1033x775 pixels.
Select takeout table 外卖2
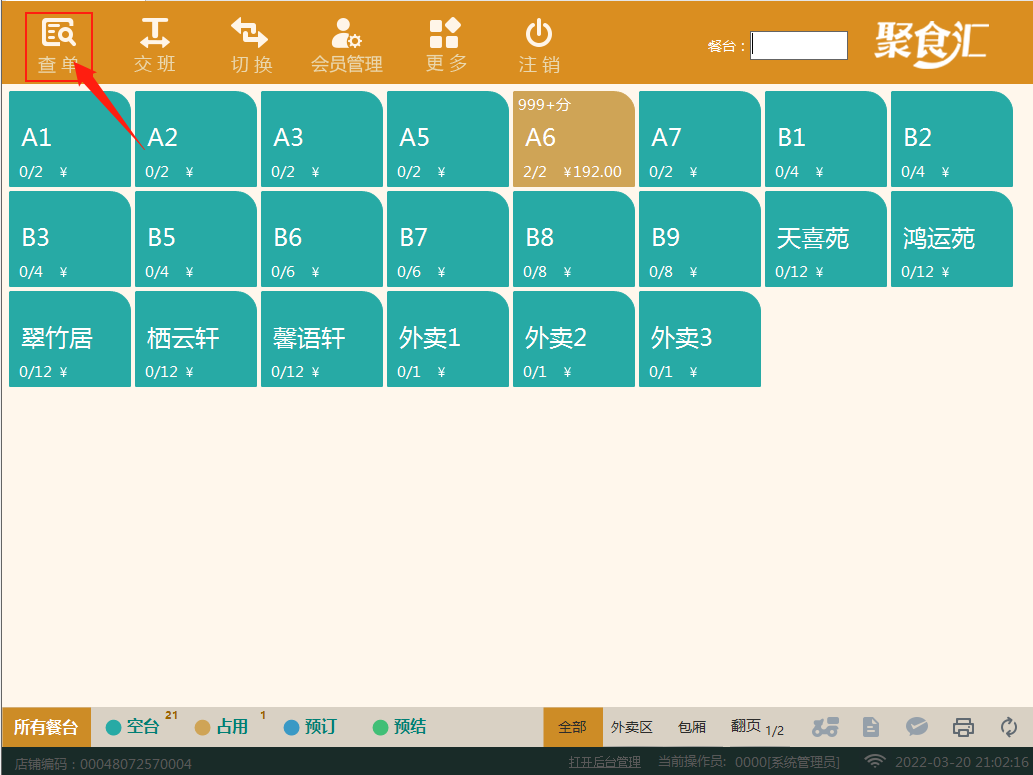[x=574, y=339]
